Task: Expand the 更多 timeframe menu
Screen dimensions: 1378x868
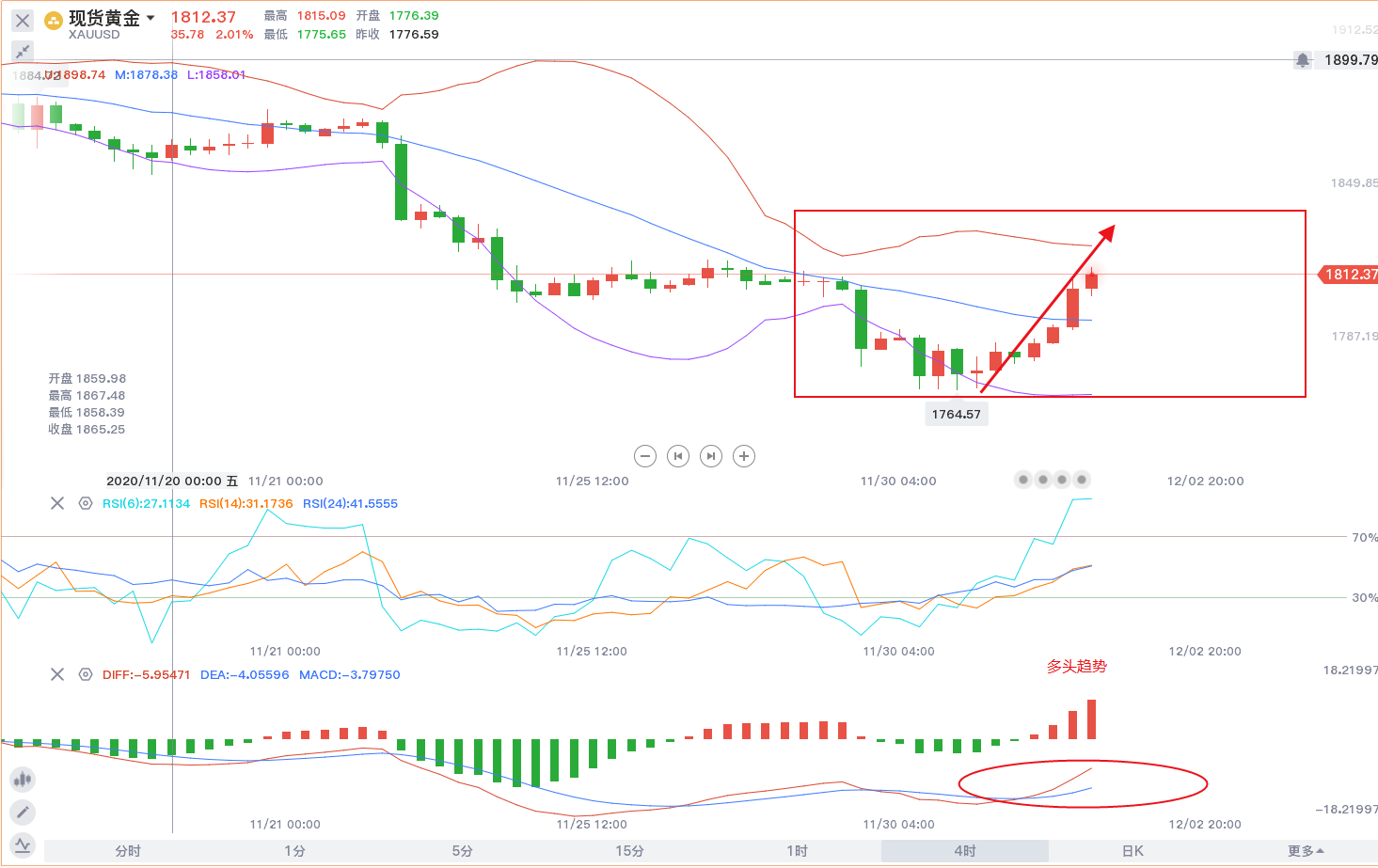Action: pyautogui.click(x=1306, y=851)
